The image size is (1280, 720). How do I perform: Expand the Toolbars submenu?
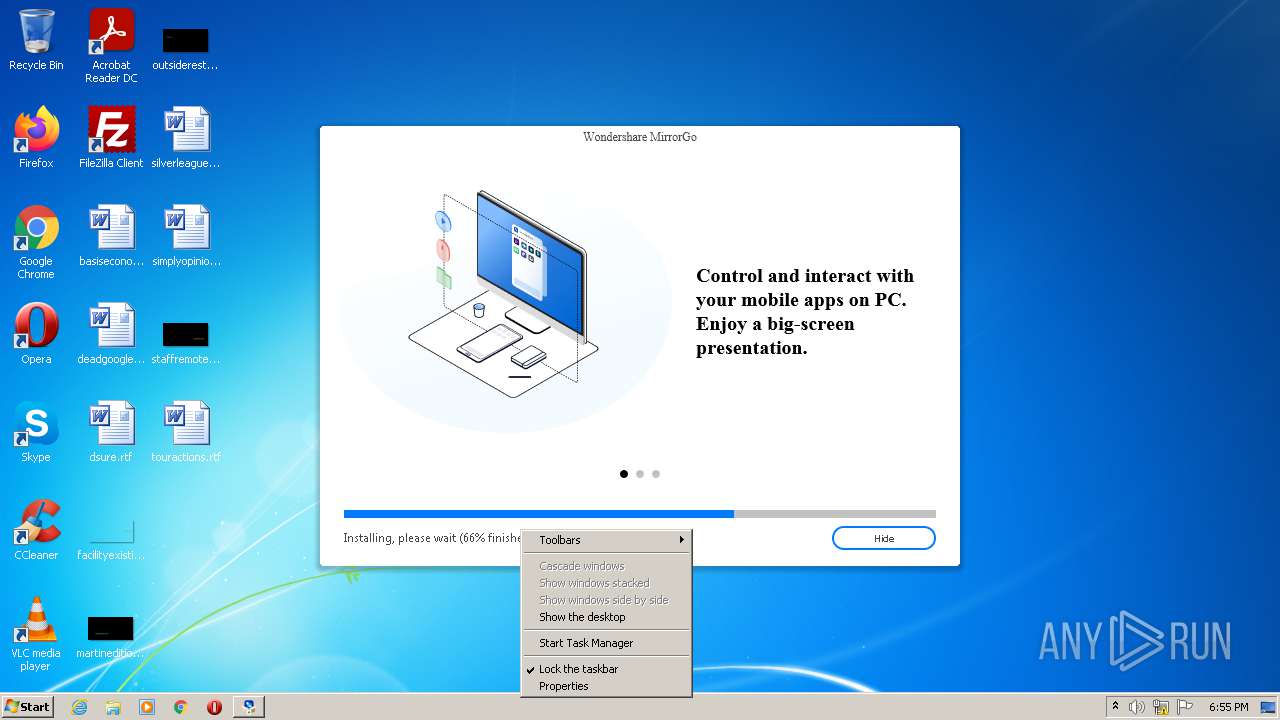(606, 540)
